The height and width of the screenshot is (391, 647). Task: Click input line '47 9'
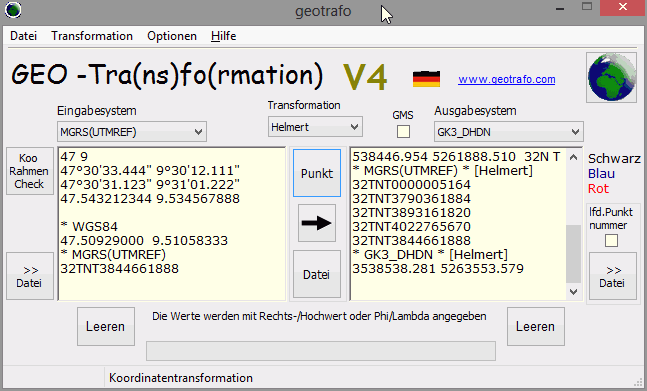point(74,157)
